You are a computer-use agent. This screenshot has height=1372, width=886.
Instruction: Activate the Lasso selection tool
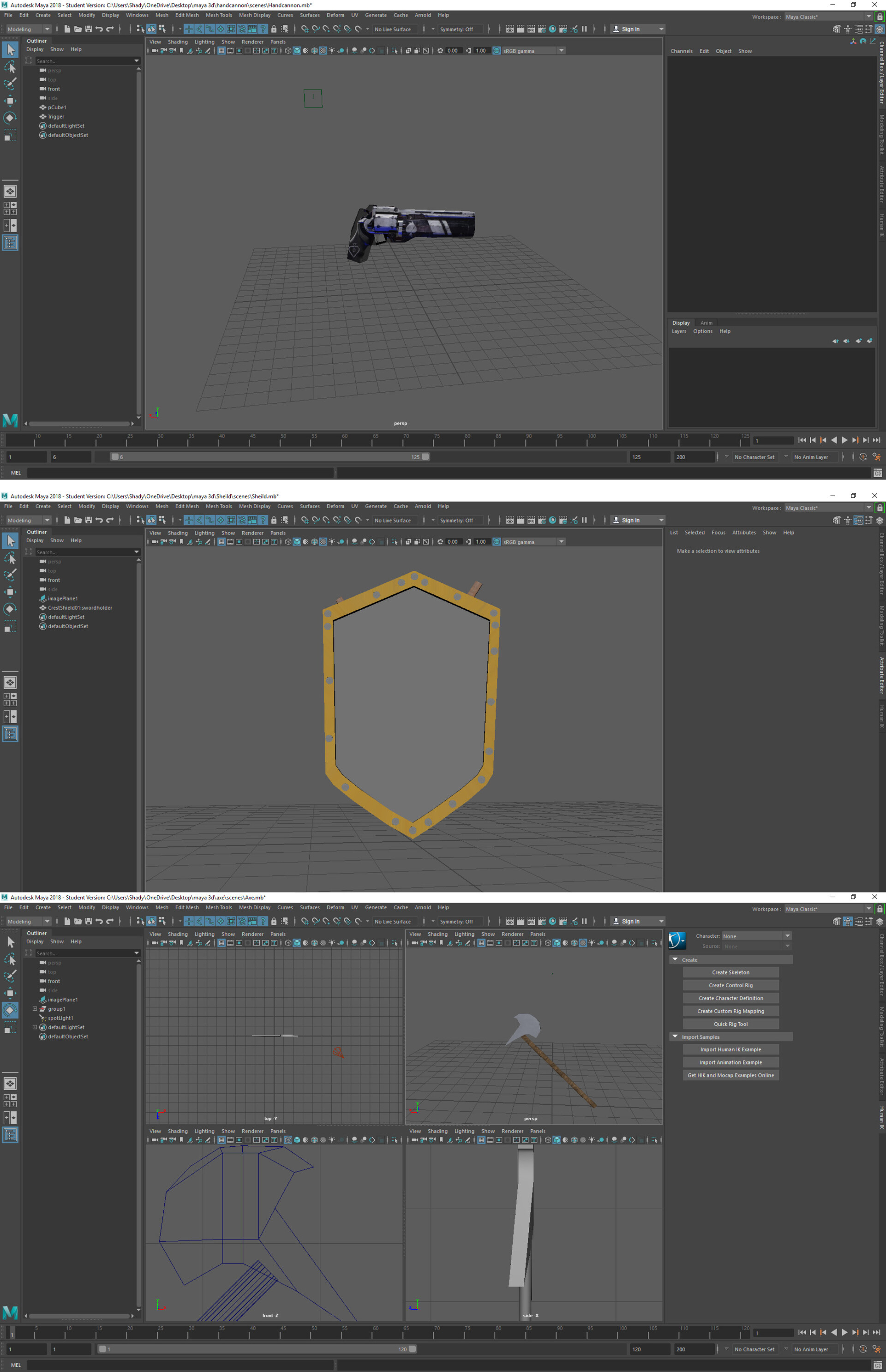coord(10,67)
